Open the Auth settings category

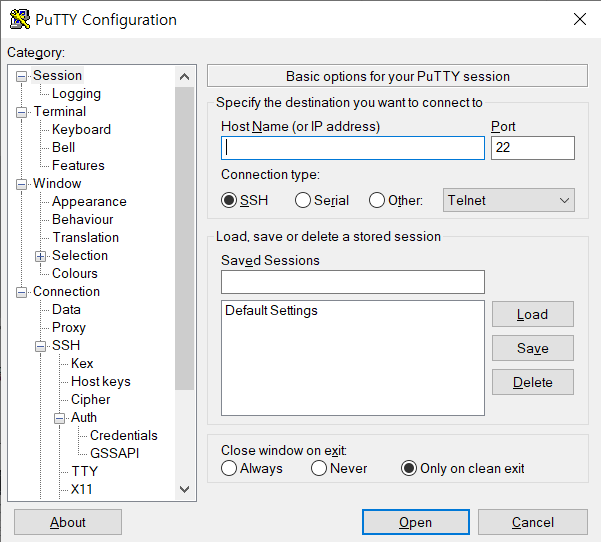(x=84, y=417)
